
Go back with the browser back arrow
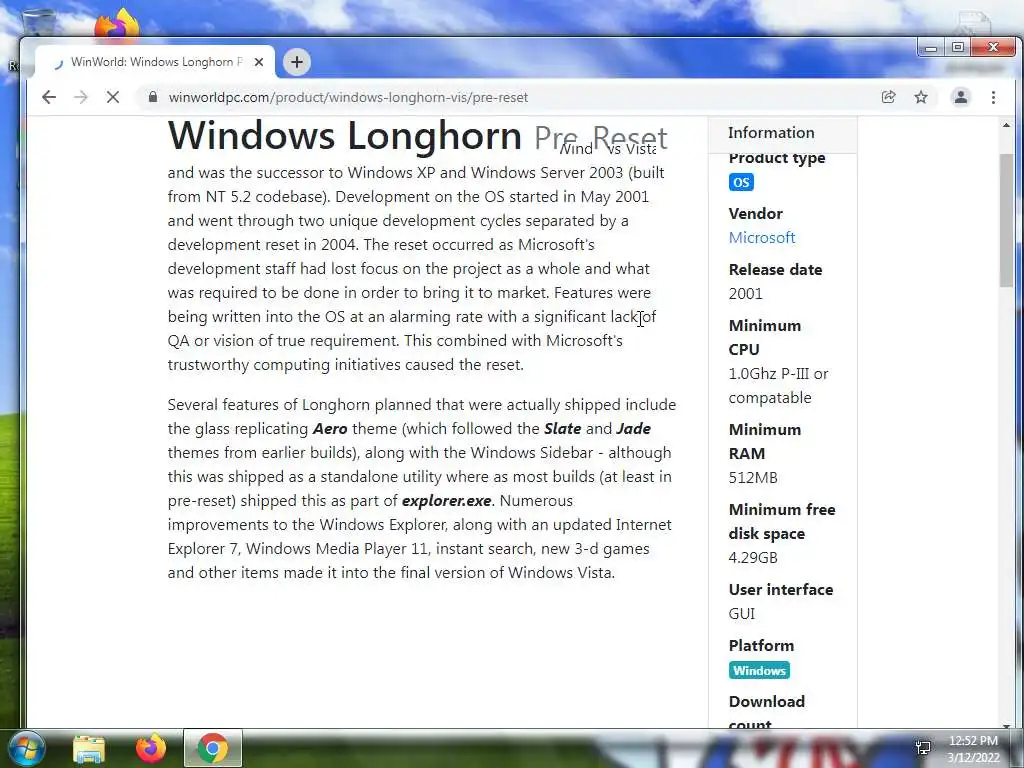point(49,97)
